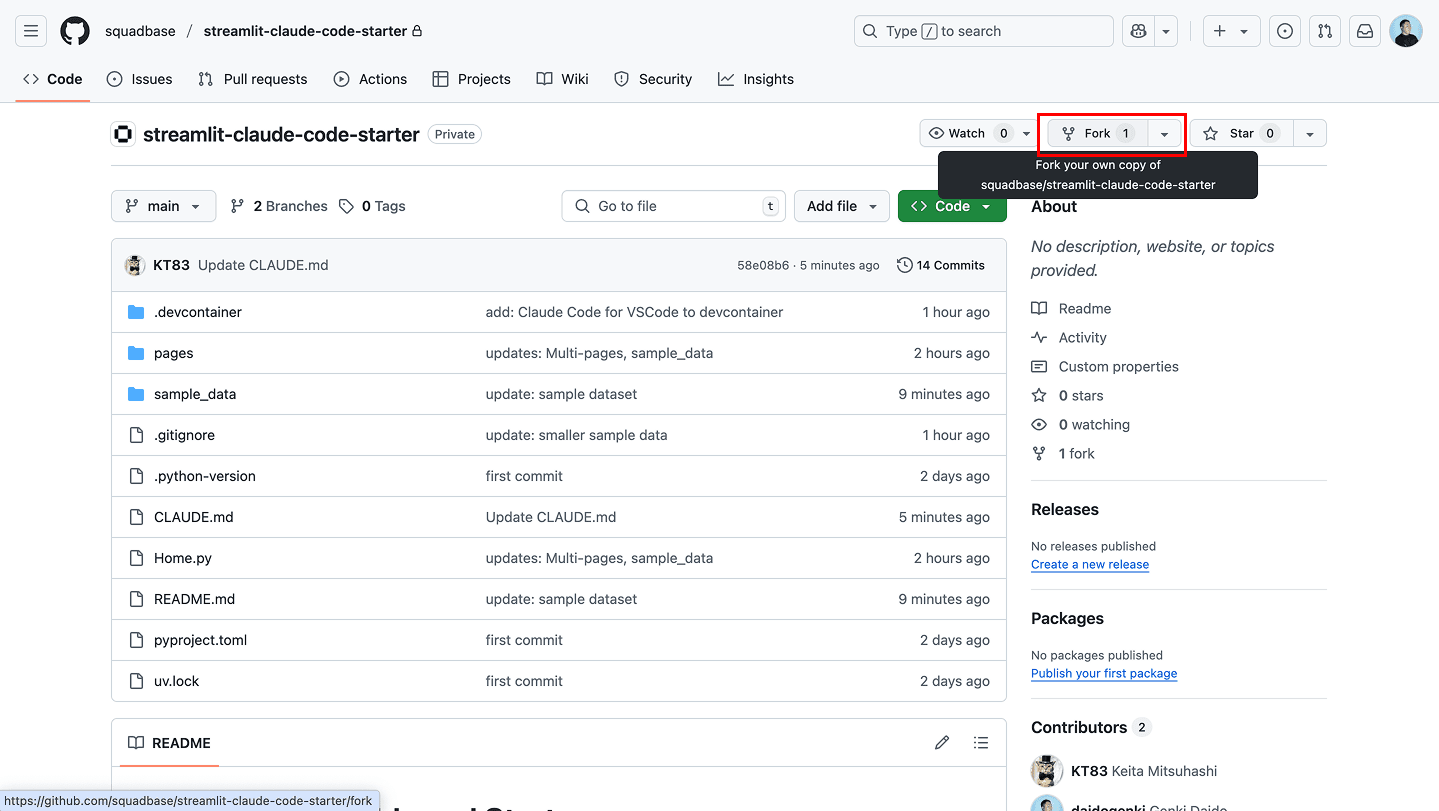
Task: Click the GitHub logo home icon
Action: [75, 31]
